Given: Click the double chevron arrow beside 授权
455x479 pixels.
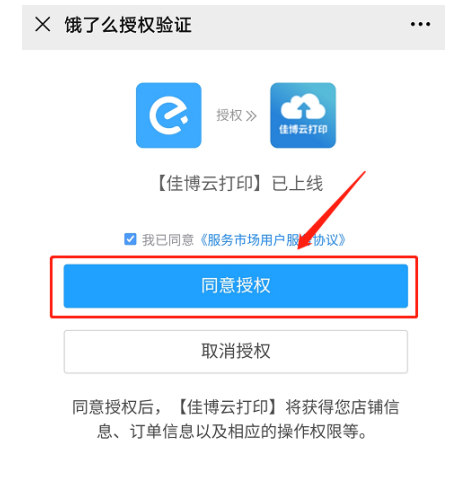Looking at the screenshot, I should (251, 116).
